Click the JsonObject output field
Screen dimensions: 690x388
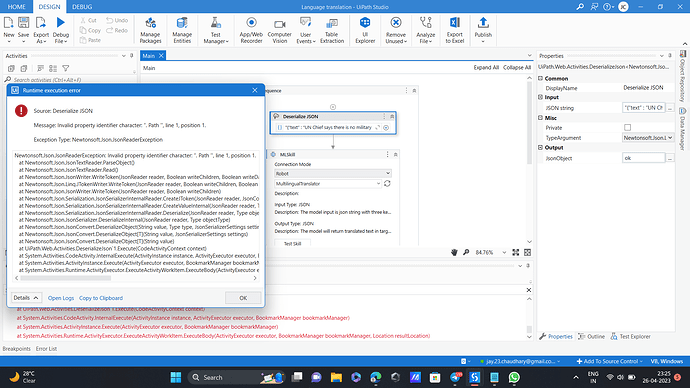coord(643,158)
